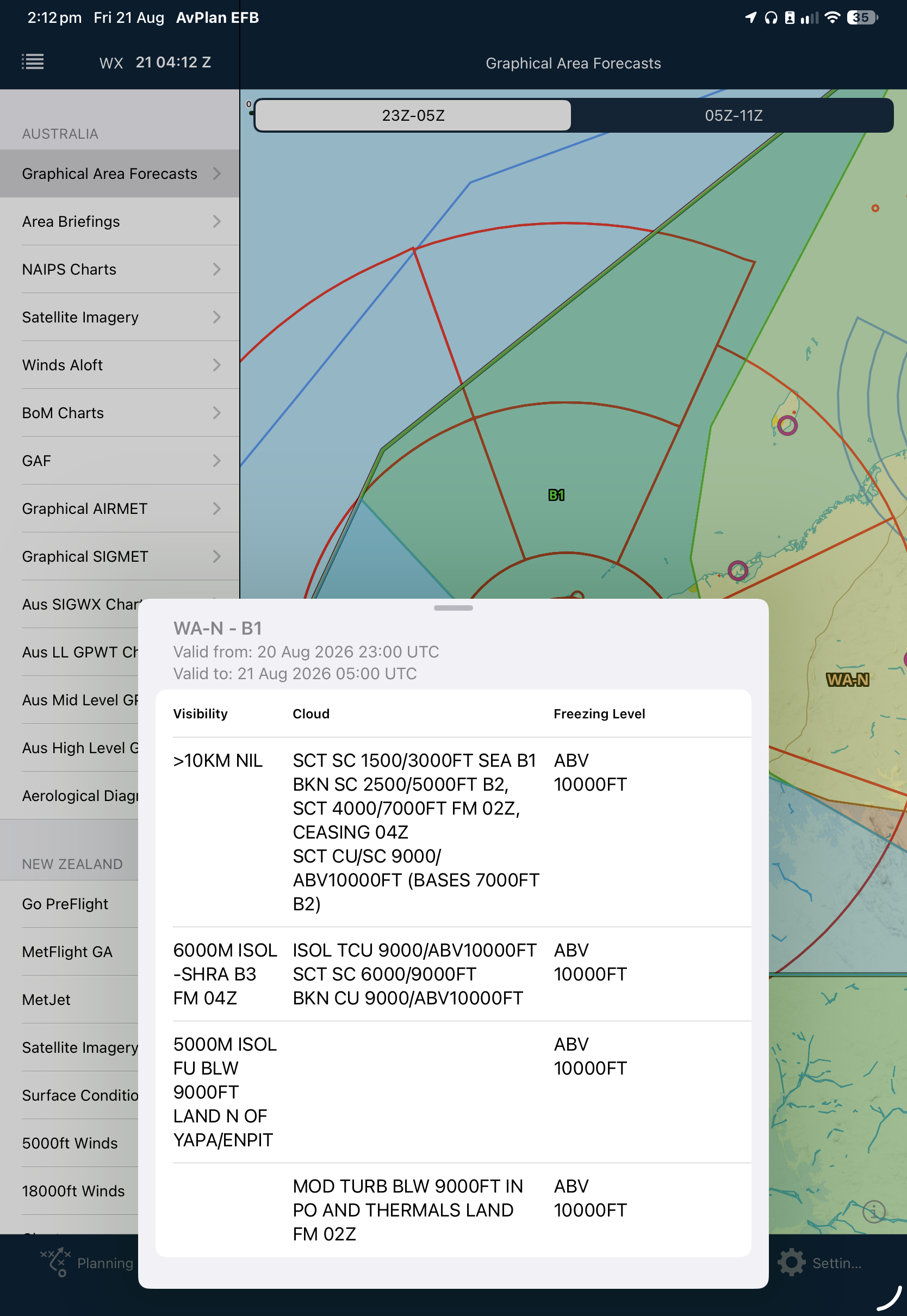Image resolution: width=907 pixels, height=1316 pixels.
Task: Tap the Visibility column header
Action: (x=200, y=713)
